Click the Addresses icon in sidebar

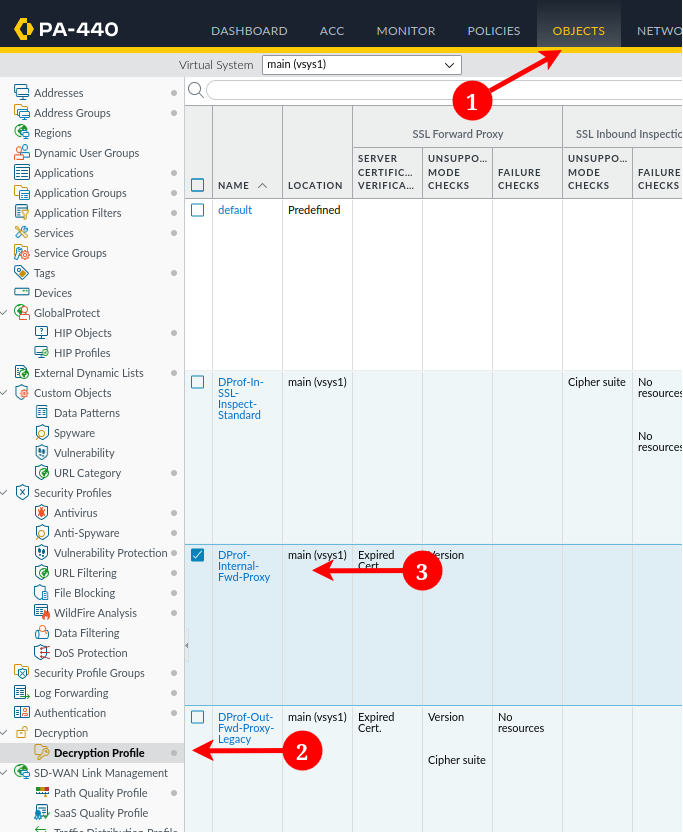tap(22, 93)
